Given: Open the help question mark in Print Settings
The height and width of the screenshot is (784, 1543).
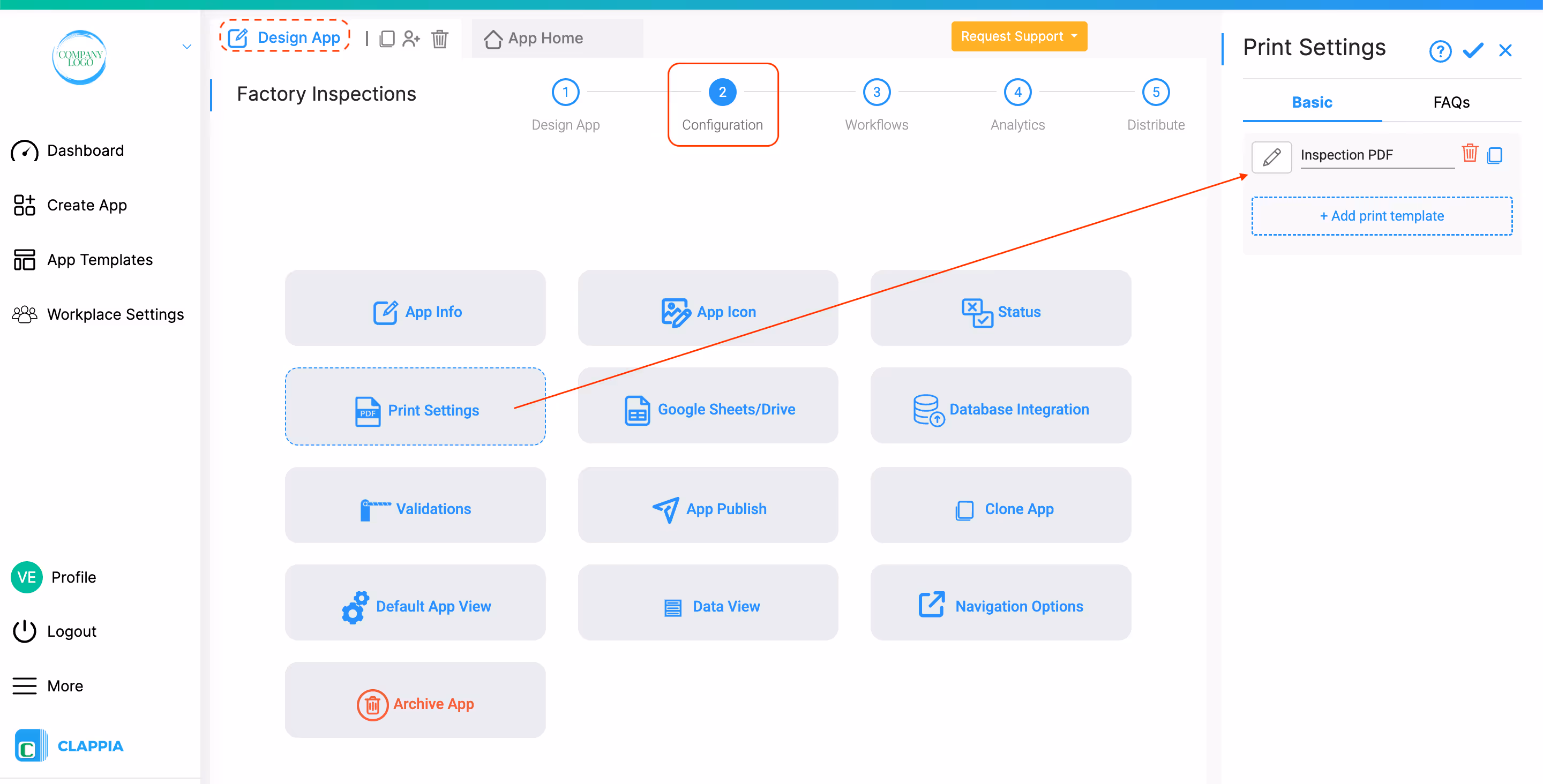Looking at the screenshot, I should tap(1440, 51).
